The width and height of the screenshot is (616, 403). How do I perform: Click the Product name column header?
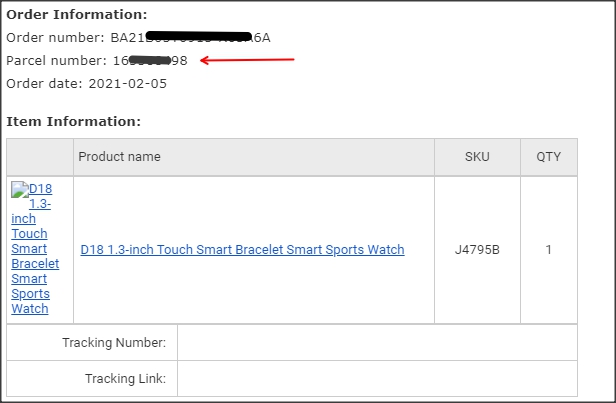click(x=119, y=157)
